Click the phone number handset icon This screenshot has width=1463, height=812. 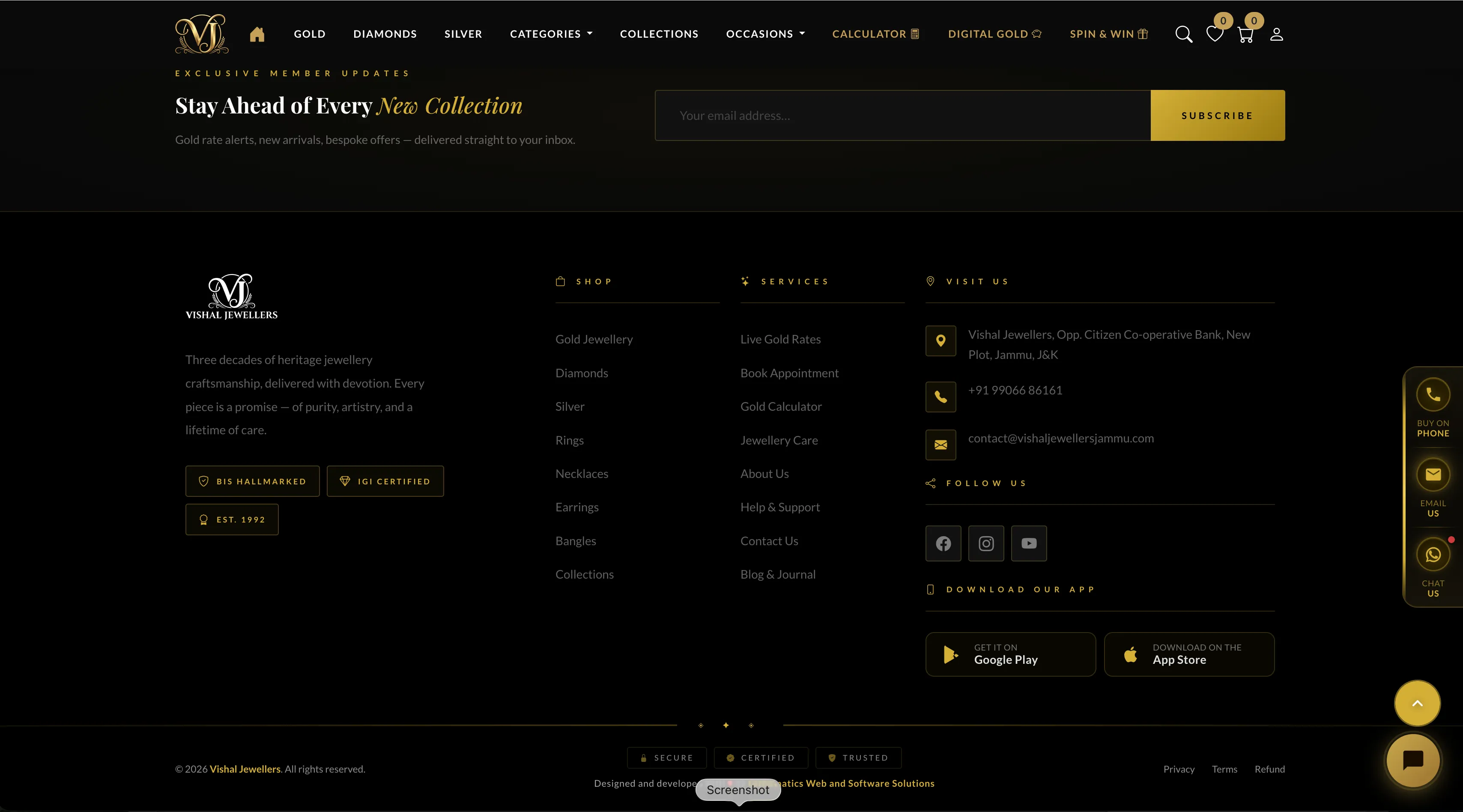[x=940, y=397]
